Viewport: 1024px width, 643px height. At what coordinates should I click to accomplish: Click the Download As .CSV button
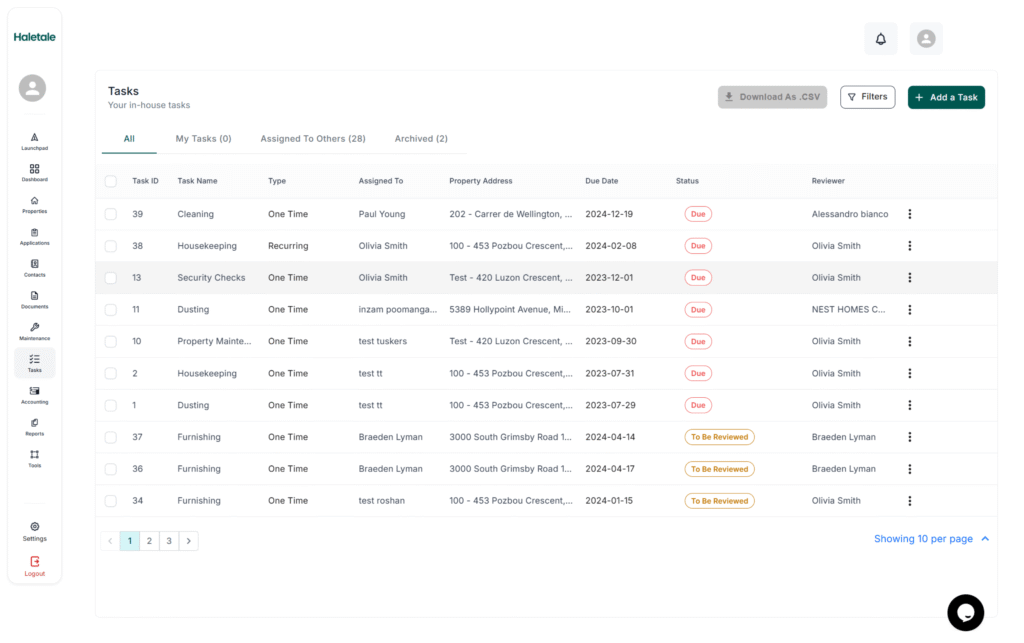(x=772, y=96)
